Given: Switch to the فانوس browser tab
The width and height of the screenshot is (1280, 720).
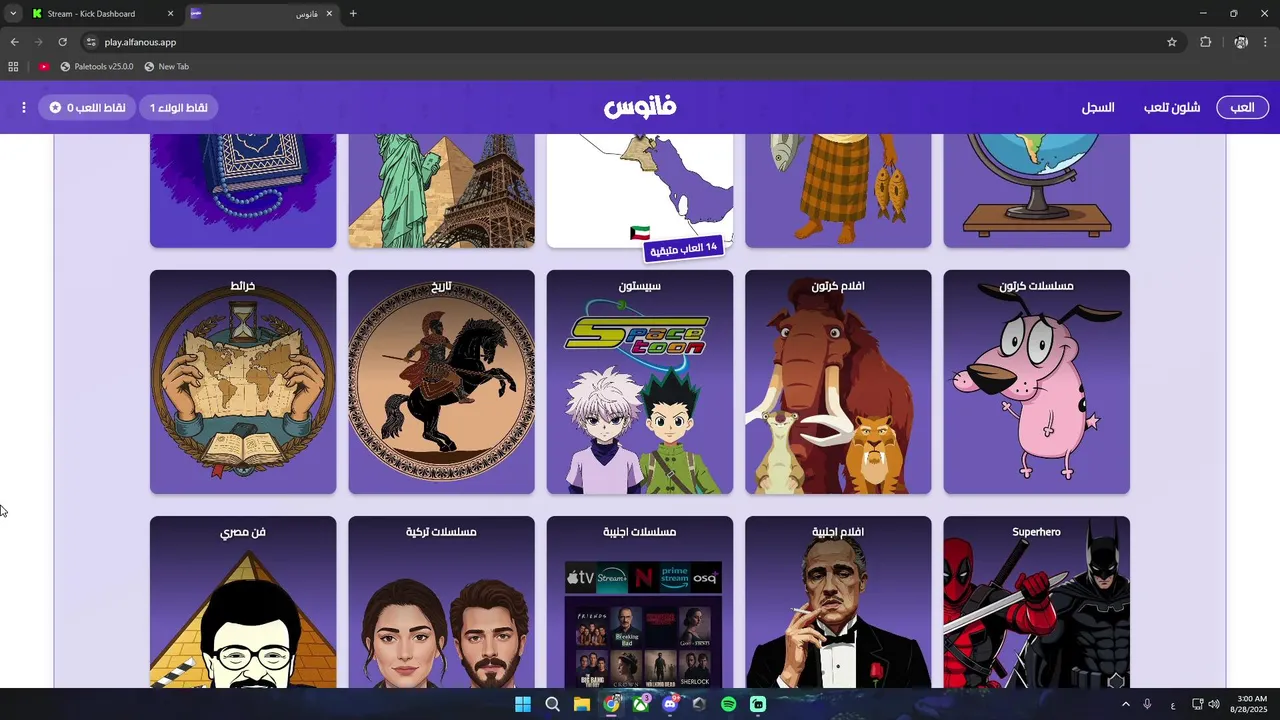Looking at the screenshot, I should click(263, 14).
